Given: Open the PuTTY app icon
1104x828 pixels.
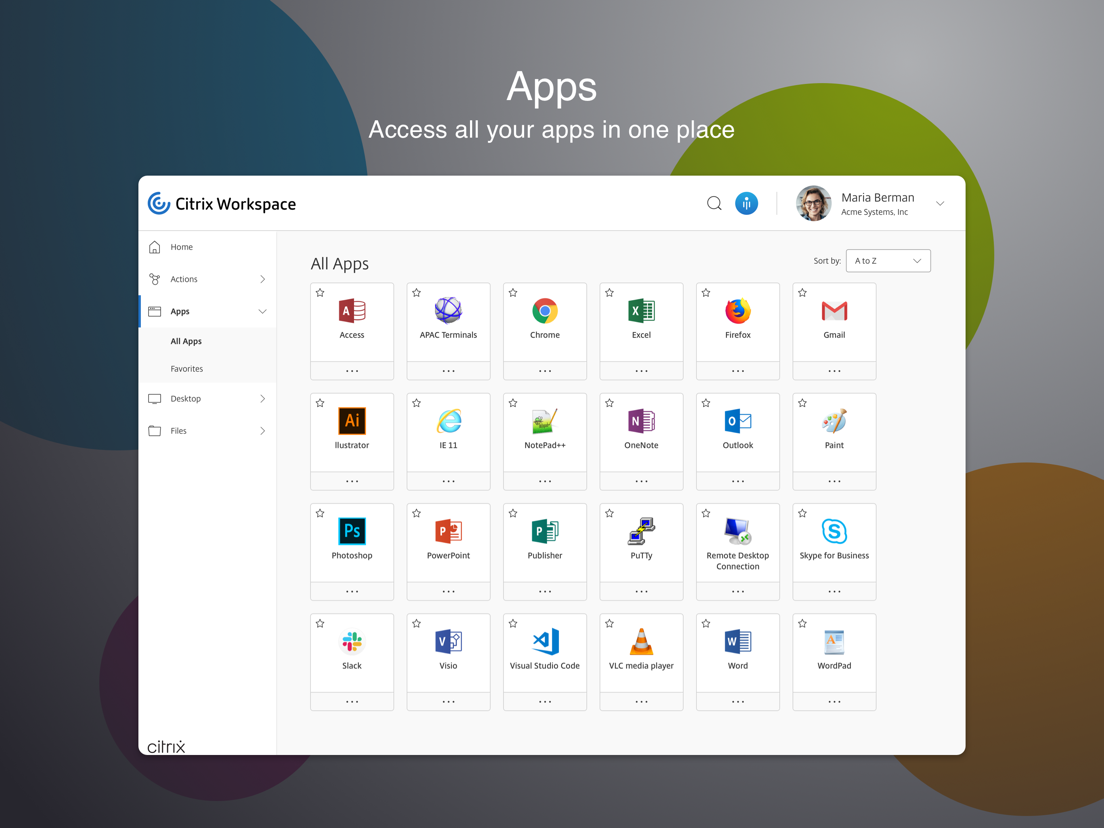Looking at the screenshot, I should (641, 531).
